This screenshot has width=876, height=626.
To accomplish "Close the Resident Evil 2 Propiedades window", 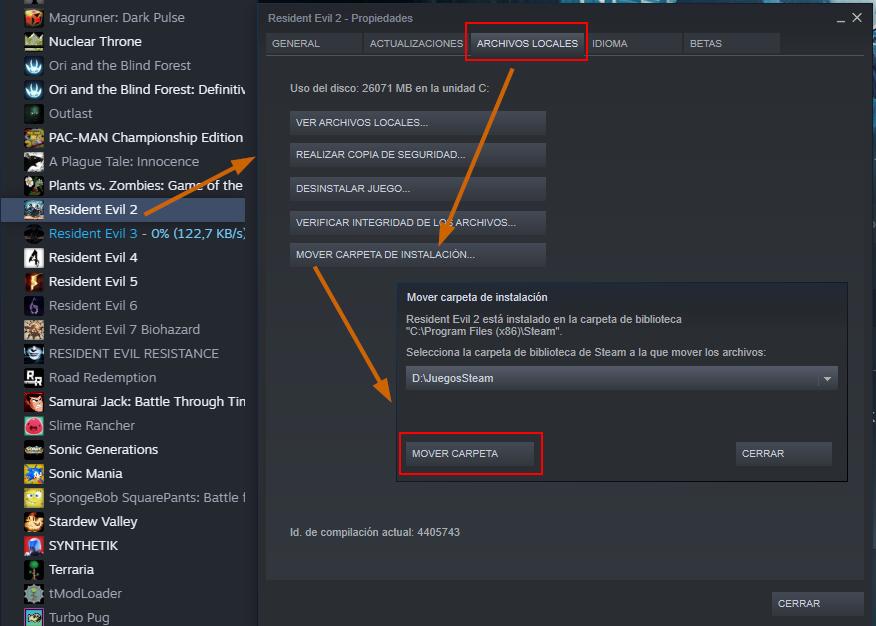I will [857, 18].
